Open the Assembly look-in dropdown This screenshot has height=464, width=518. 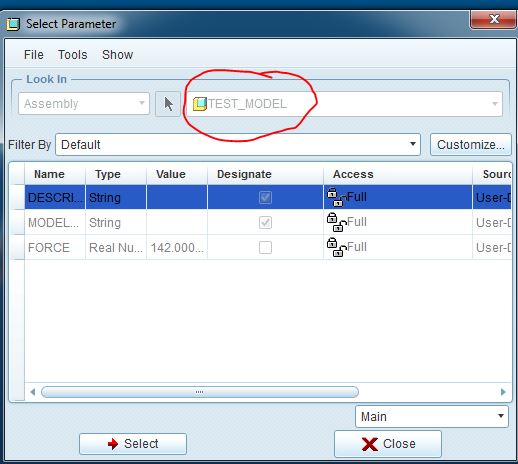pyautogui.click(x=84, y=104)
